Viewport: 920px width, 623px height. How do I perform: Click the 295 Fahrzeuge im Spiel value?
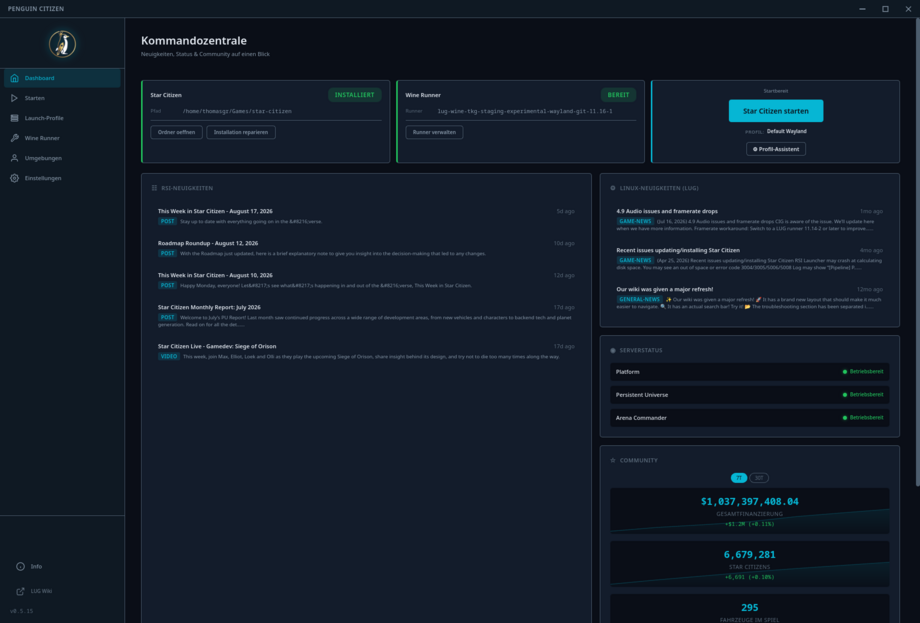click(749, 608)
